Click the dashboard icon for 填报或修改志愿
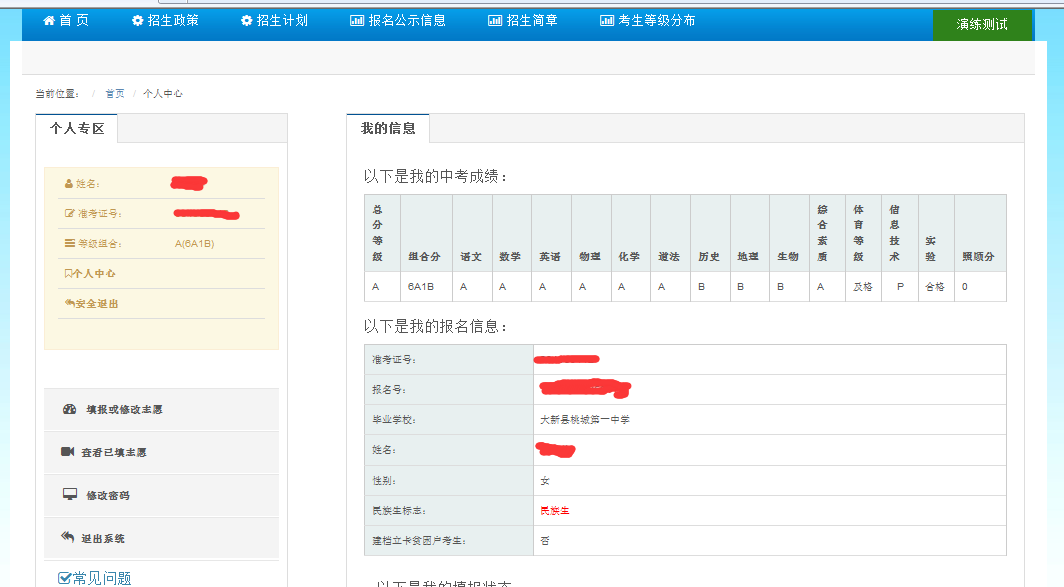Image resolution: width=1064 pixels, height=587 pixels. [x=69, y=410]
